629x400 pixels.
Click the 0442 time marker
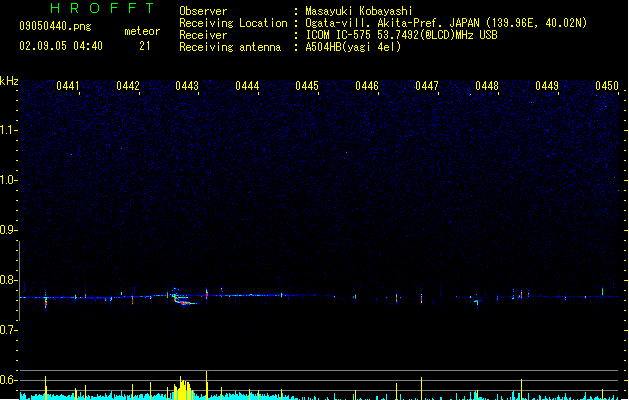pyautogui.click(x=128, y=86)
